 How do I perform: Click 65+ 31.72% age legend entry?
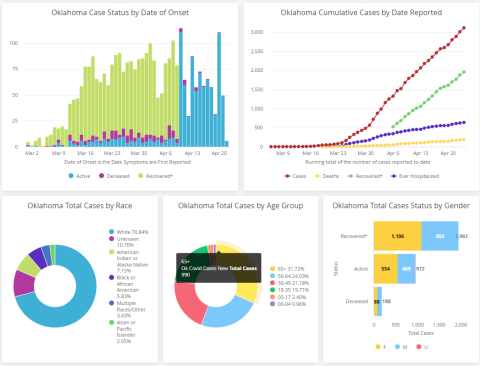click(287, 269)
